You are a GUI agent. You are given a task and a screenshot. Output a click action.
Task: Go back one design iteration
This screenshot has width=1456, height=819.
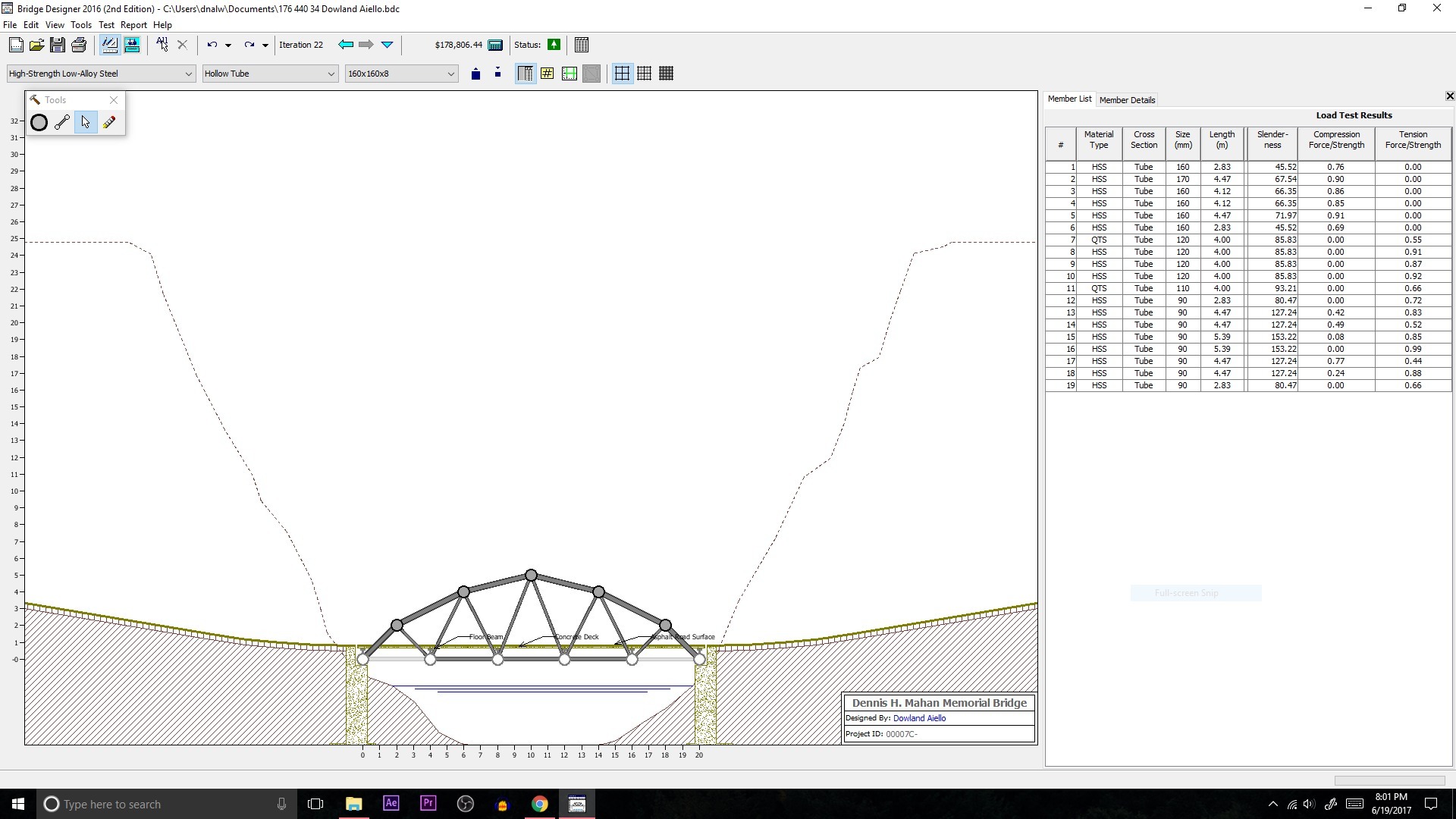[346, 45]
